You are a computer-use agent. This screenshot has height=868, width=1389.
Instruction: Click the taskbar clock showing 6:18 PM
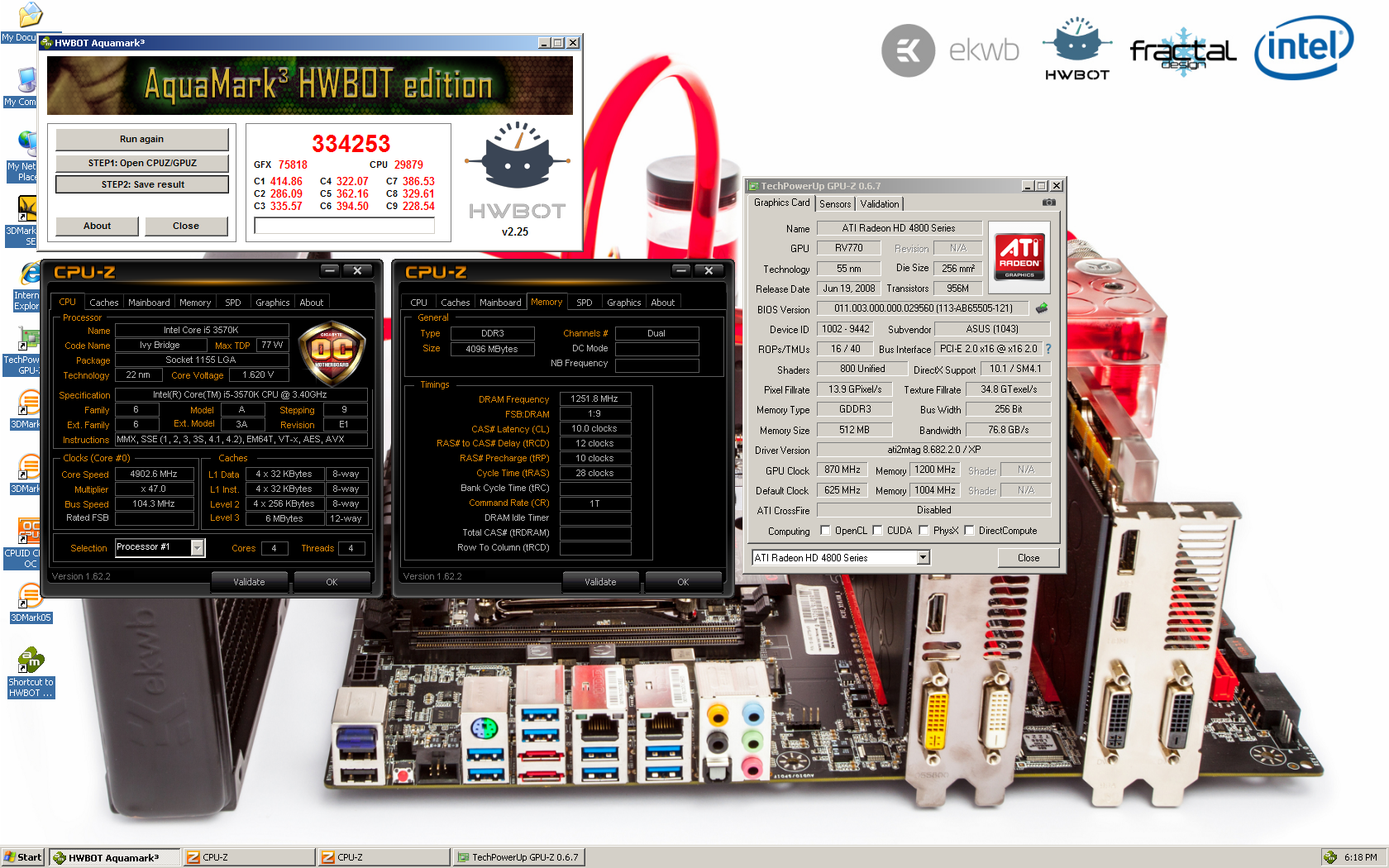[x=1360, y=857]
